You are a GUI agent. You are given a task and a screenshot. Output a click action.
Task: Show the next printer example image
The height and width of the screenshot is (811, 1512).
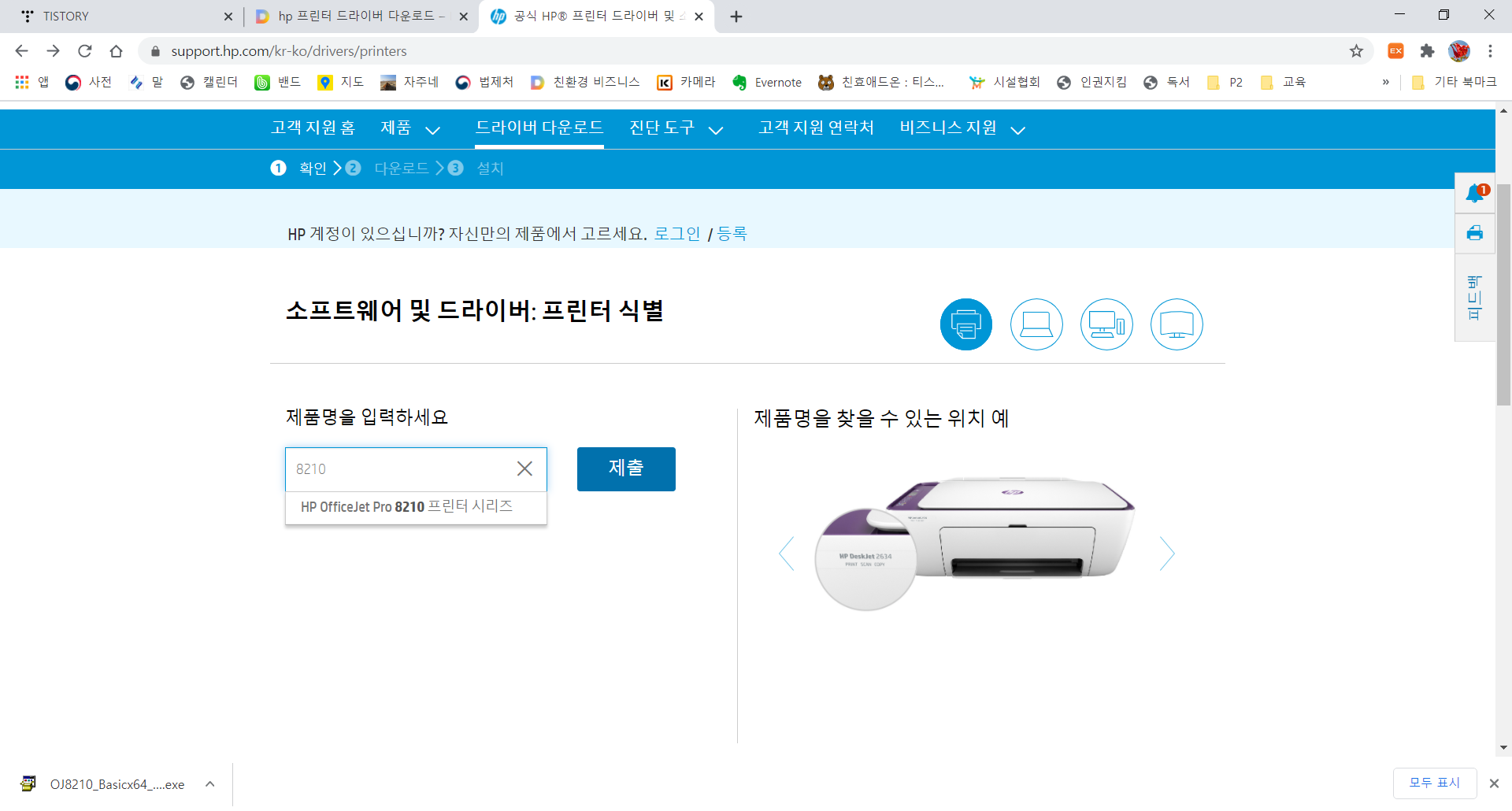[1167, 554]
